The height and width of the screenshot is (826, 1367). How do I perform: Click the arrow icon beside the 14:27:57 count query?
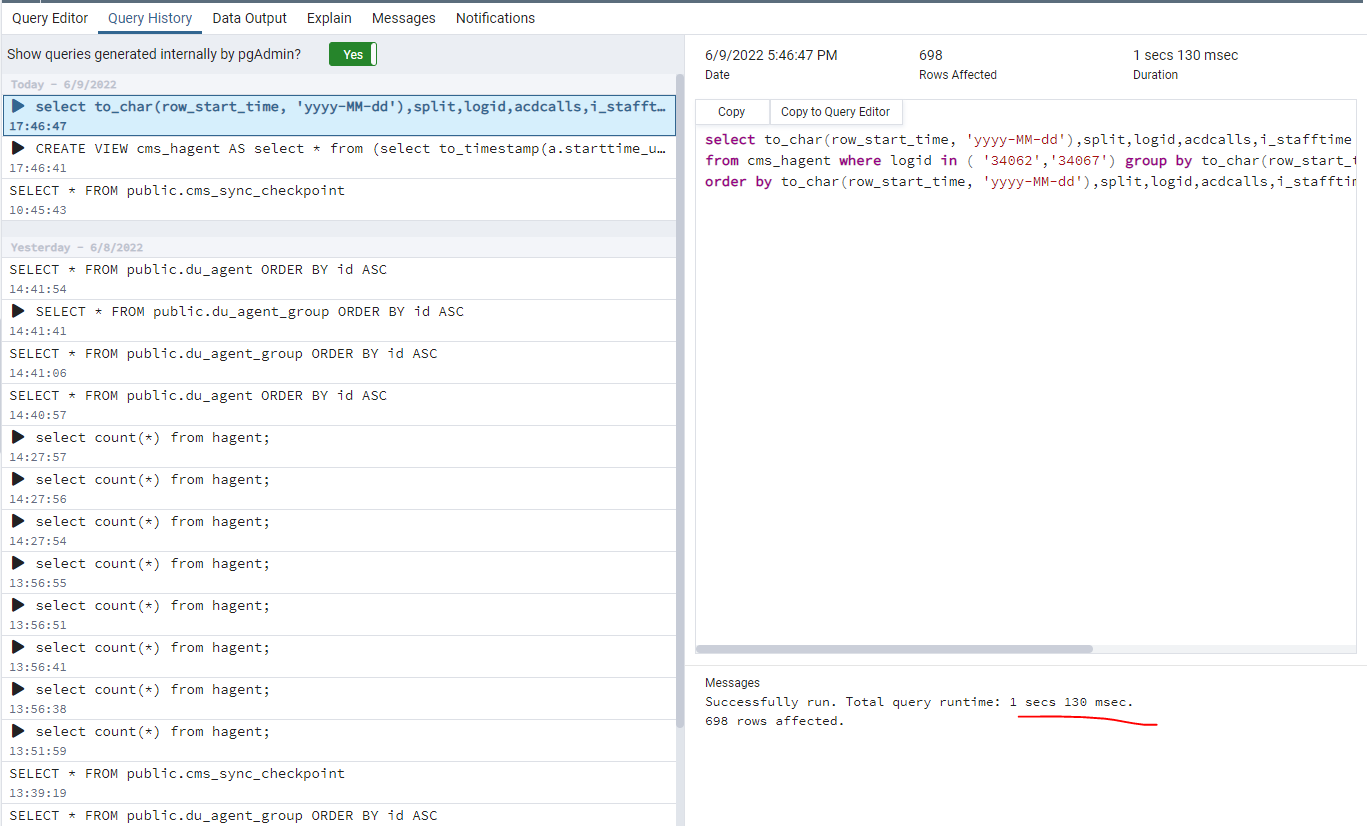(19, 437)
